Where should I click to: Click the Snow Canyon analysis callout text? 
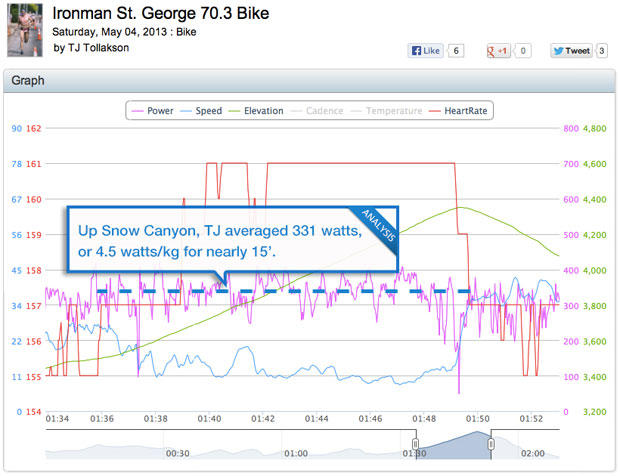(x=220, y=240)
